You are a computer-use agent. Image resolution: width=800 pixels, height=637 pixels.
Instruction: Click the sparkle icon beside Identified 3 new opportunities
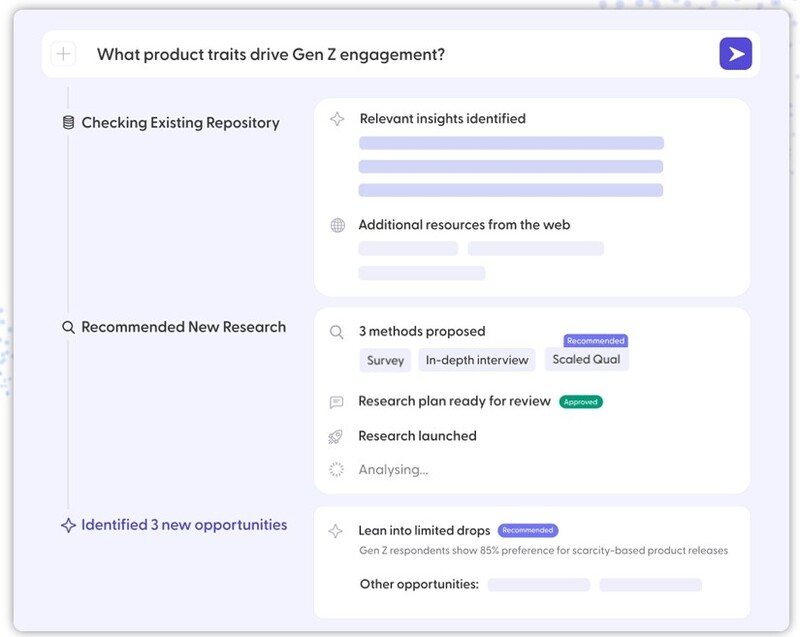68,525
